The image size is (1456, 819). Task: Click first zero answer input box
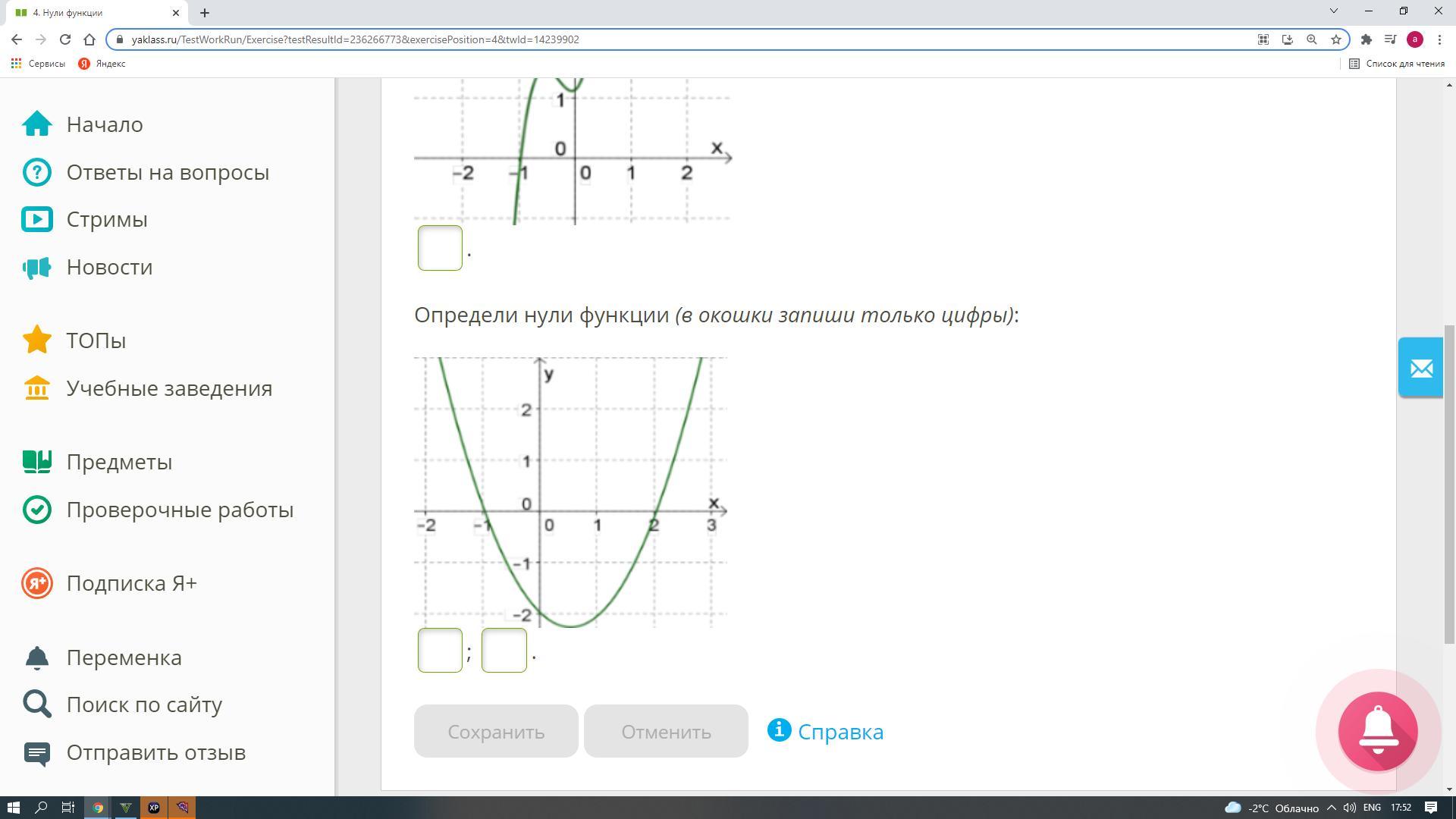click(x=440, y=650)
